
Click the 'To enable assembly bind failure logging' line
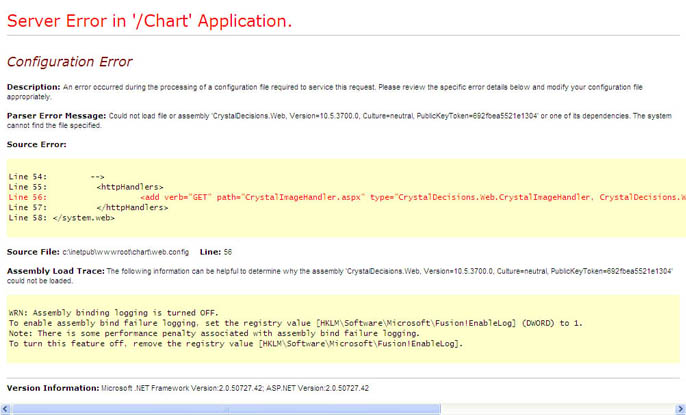click(x=296, y=323)
